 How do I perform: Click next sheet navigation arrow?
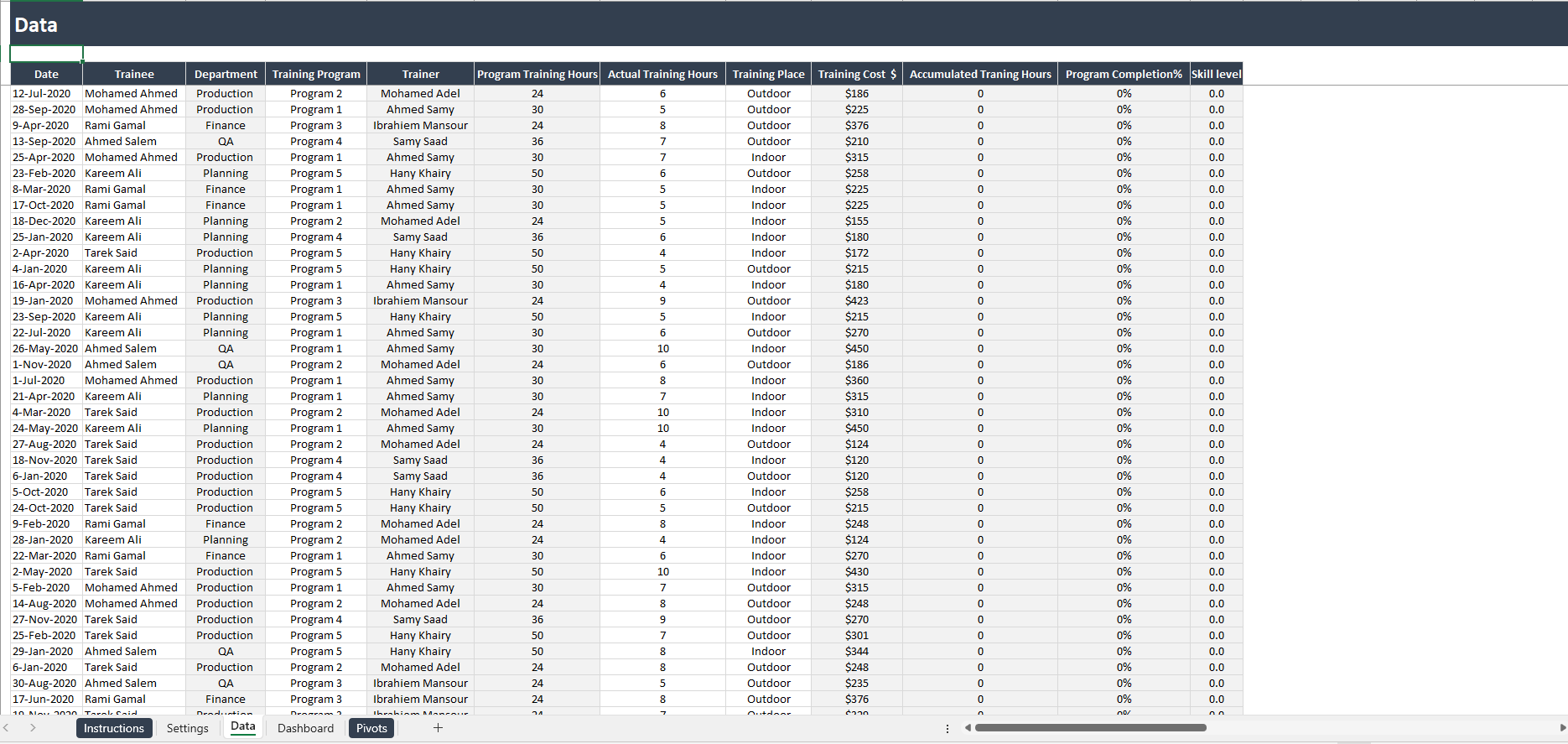33,728
